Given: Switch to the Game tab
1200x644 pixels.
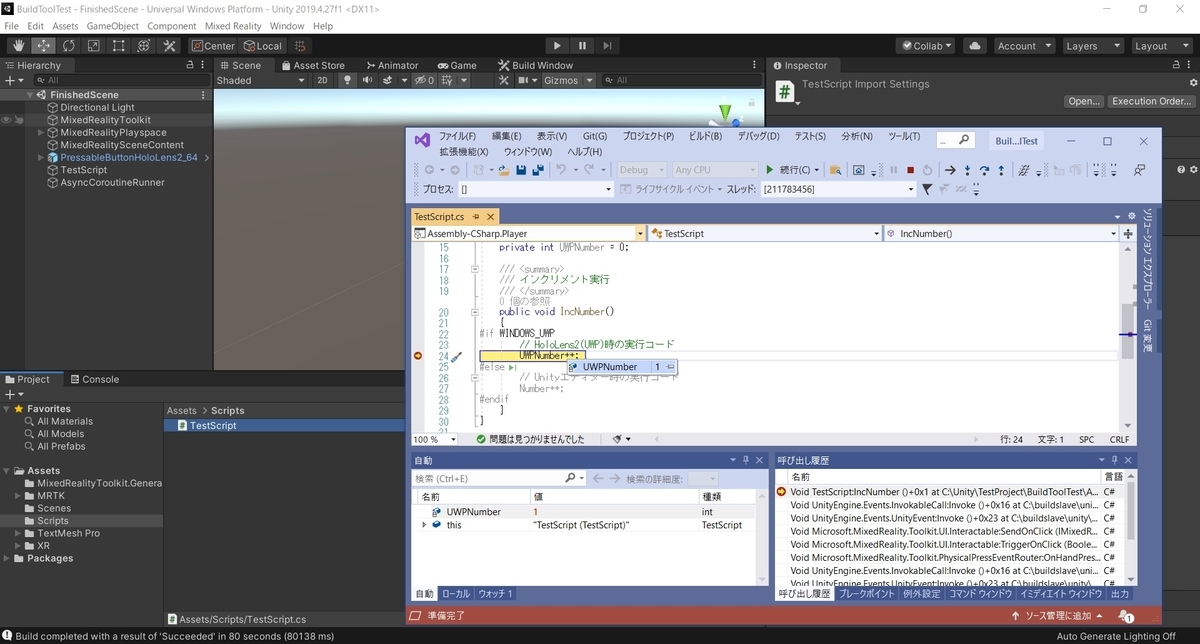Looking at the screenshot, I should 457,65.
